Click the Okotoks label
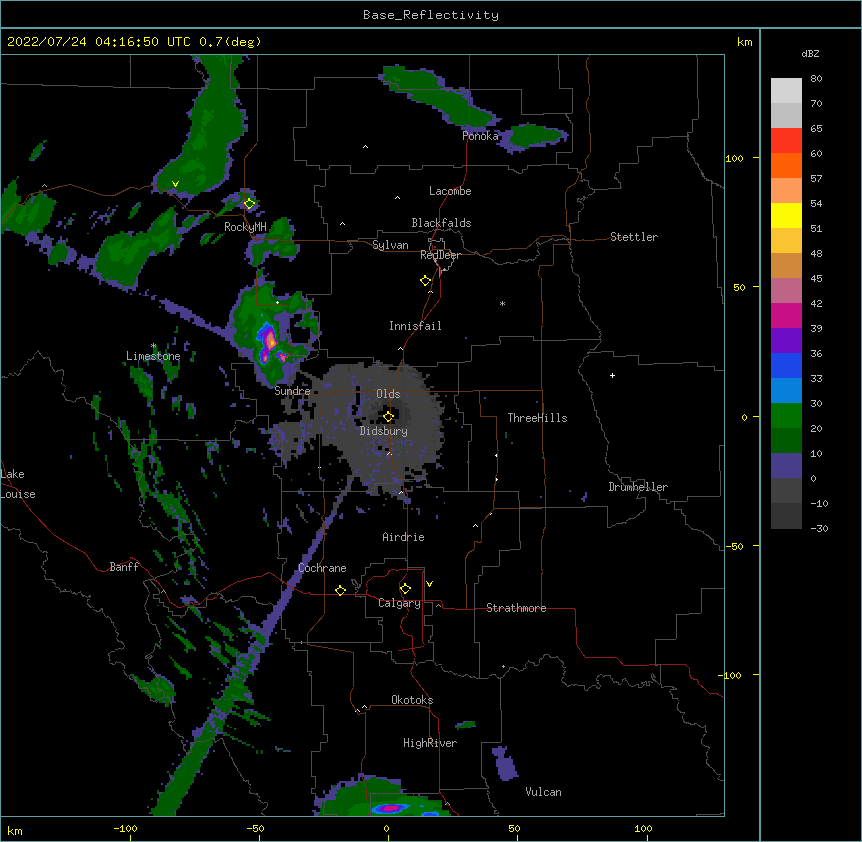862x842 pixels. [412, 700]
